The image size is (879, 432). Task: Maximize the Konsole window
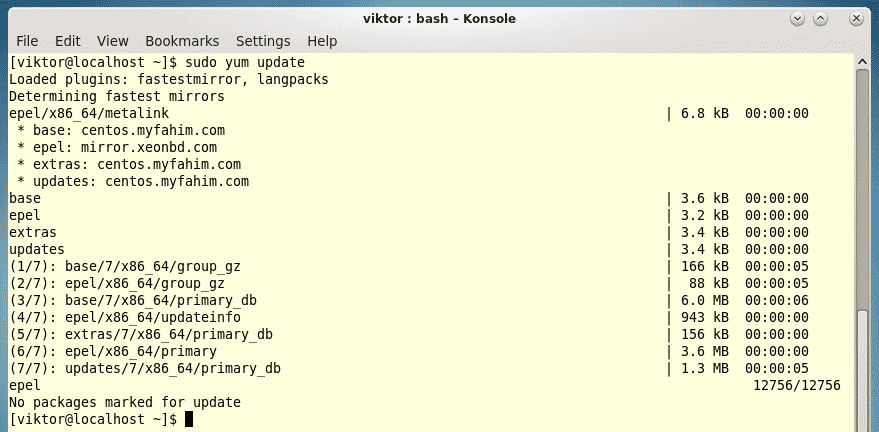(x=819, y=19)
